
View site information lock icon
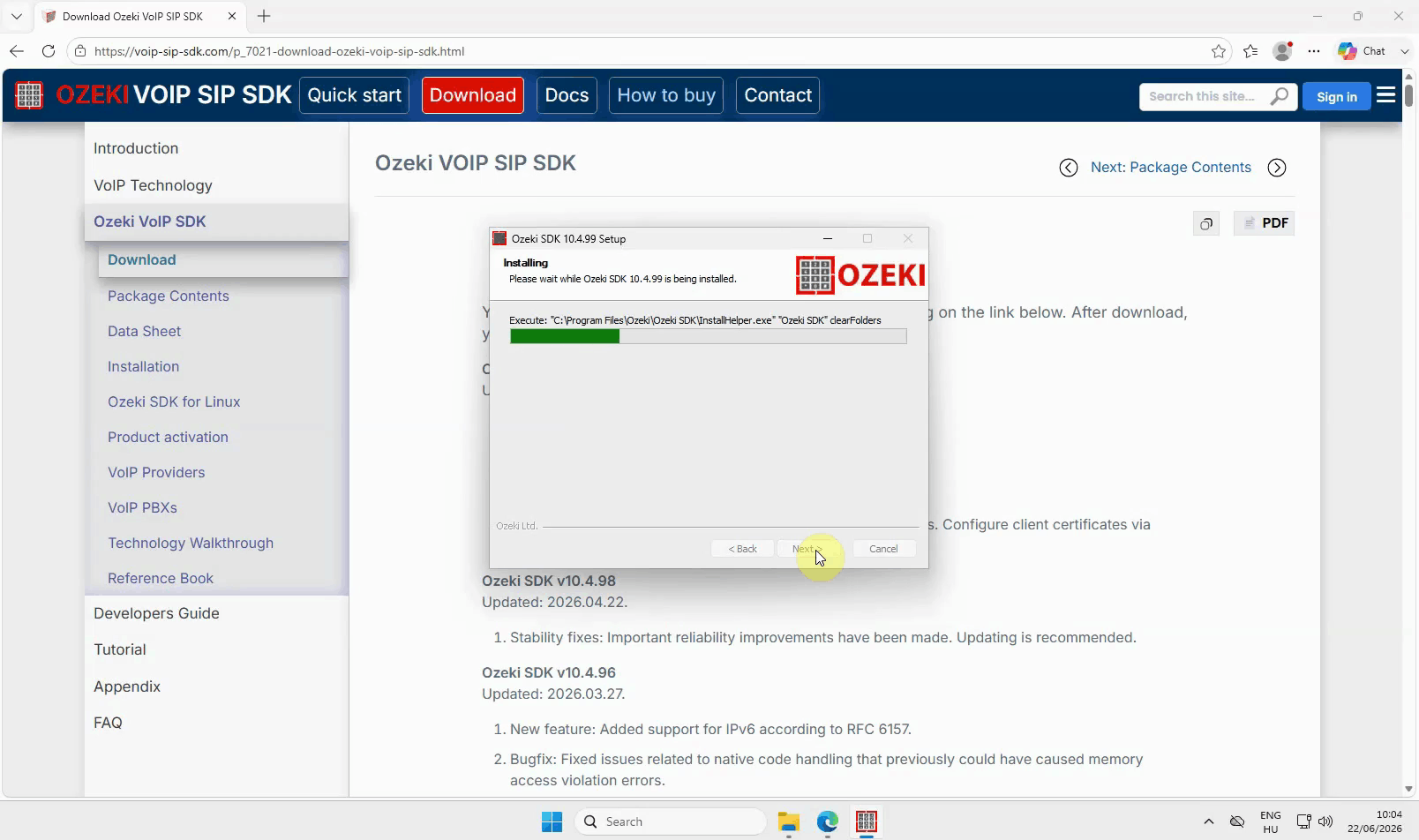click(x=80, y=51)
